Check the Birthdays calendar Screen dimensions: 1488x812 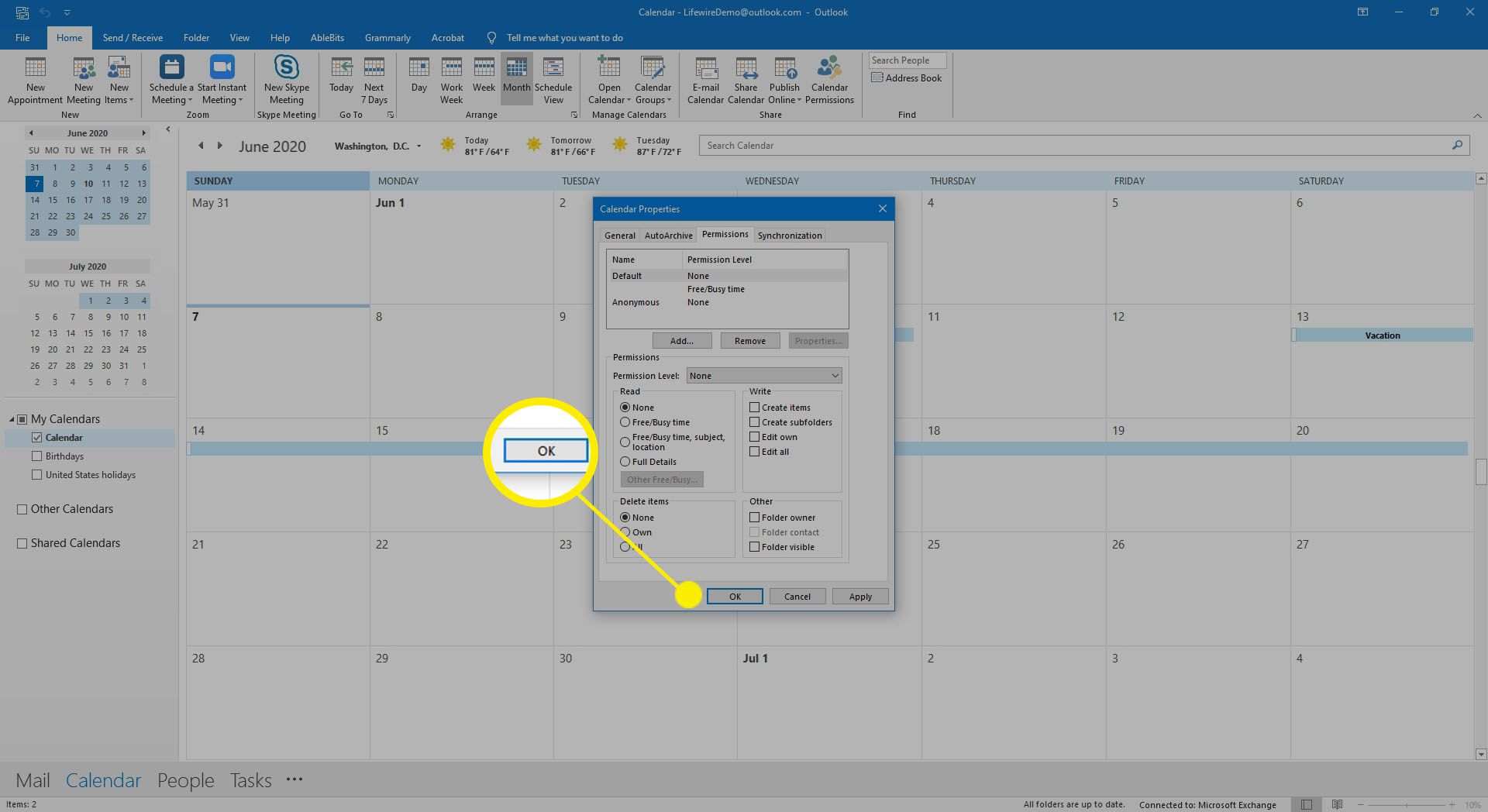tap(36, 456)
